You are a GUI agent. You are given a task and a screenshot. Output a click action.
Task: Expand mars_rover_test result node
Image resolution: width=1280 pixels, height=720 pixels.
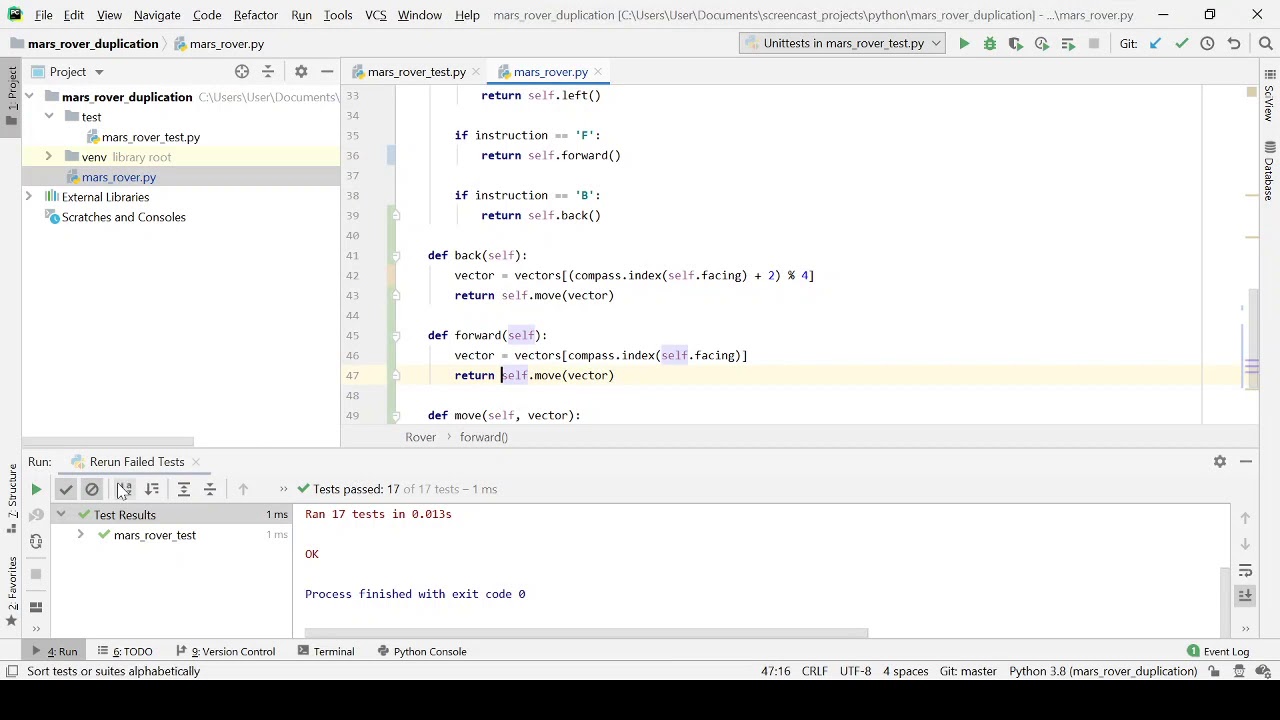click(80, 535)
